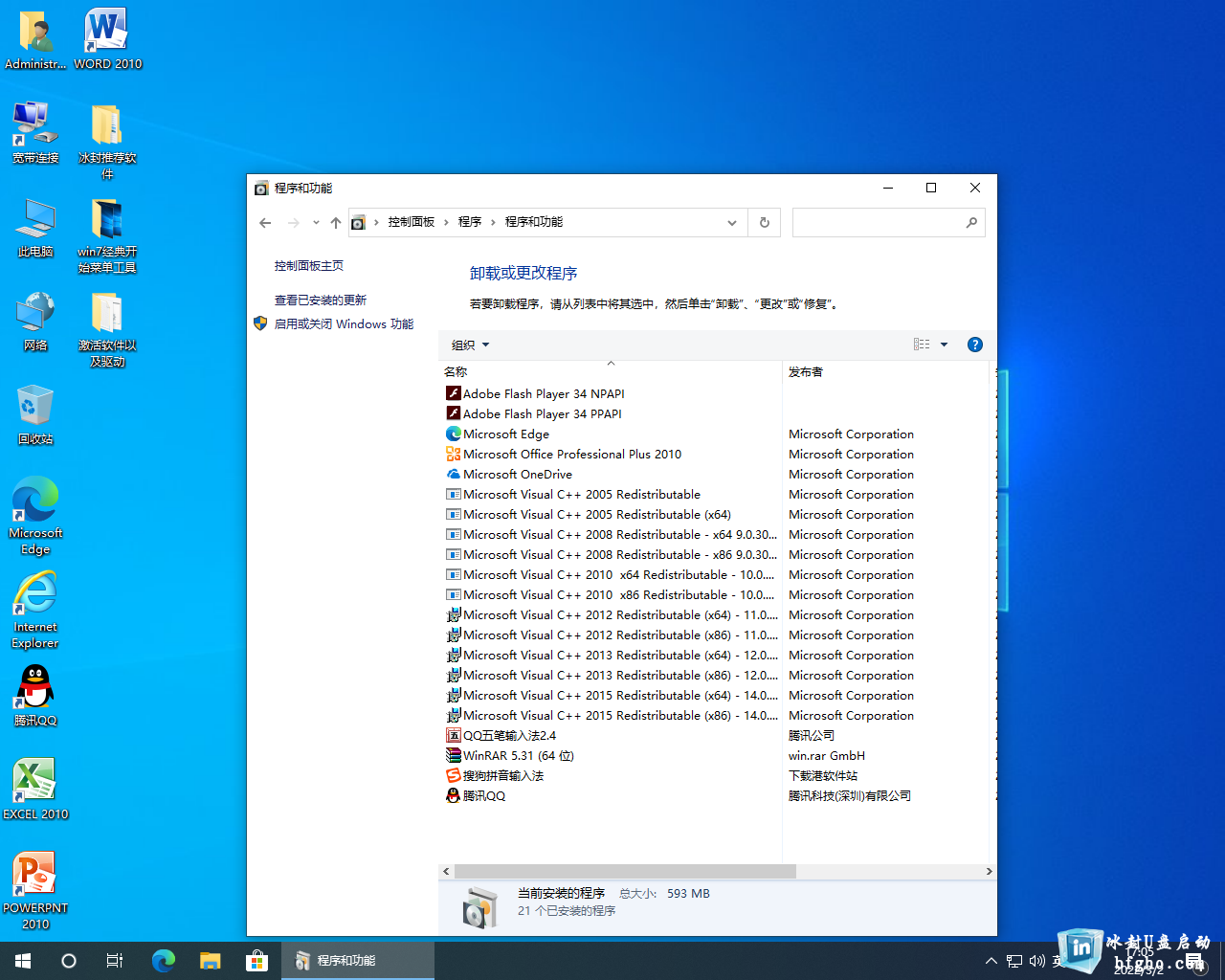Open 腾讯QQ desktop shortcut
The height and width of the screenshot is (980, 1225).
[35, 696]
